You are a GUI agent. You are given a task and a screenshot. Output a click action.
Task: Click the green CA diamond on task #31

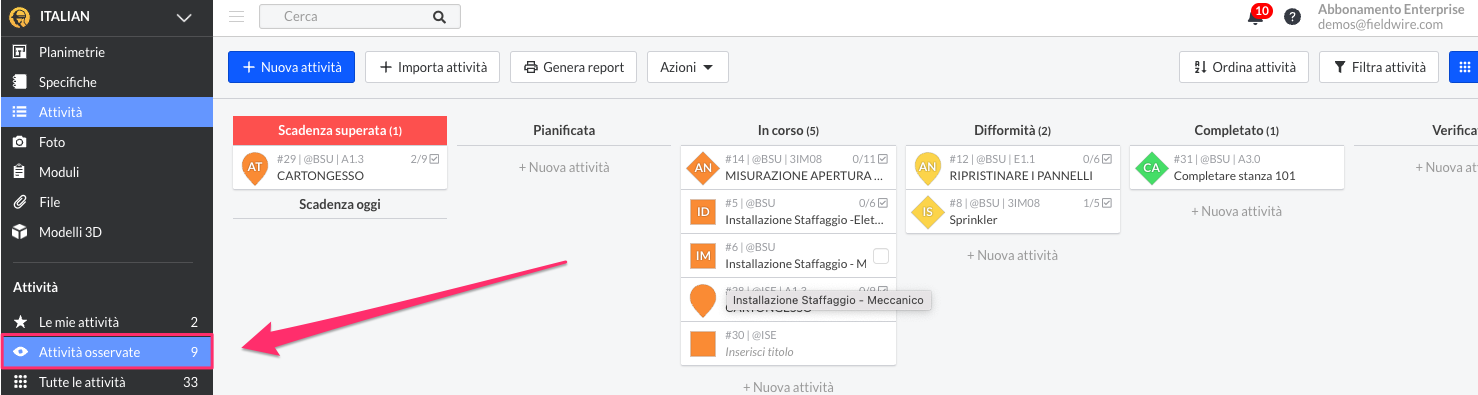[x=1151, y=168]
